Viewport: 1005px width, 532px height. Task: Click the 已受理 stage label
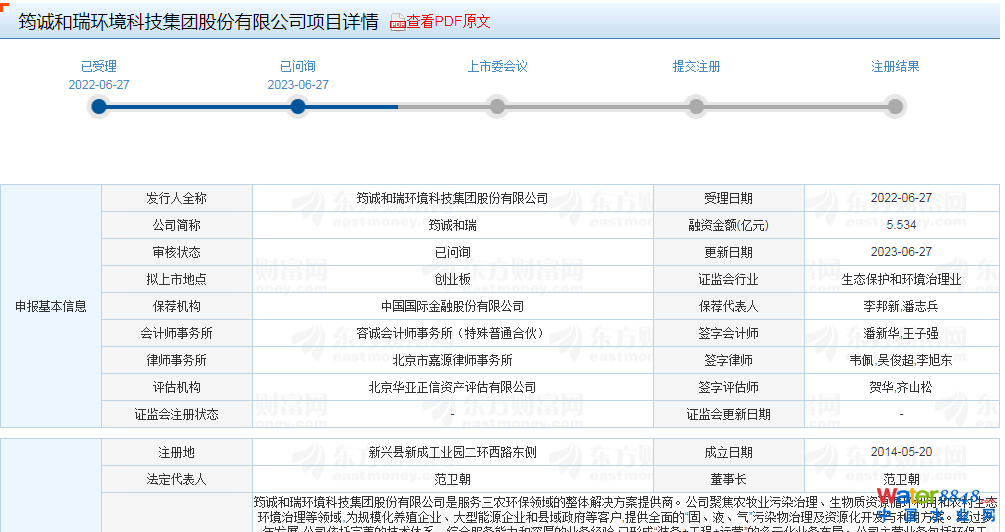coord(99,67)
